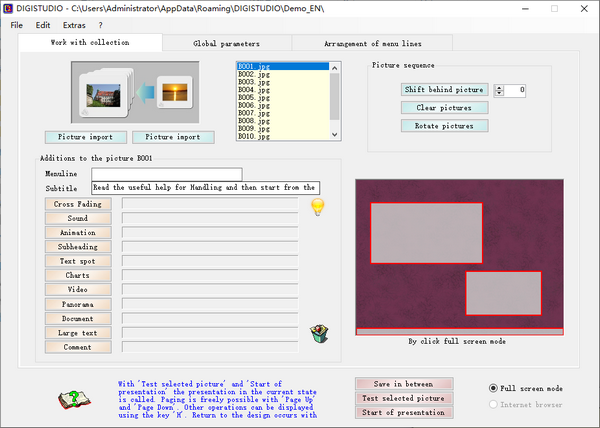600x428 pixels.
Task: Switch to Arrangement of menu lines tab
Action: click(x=373, y=43)
